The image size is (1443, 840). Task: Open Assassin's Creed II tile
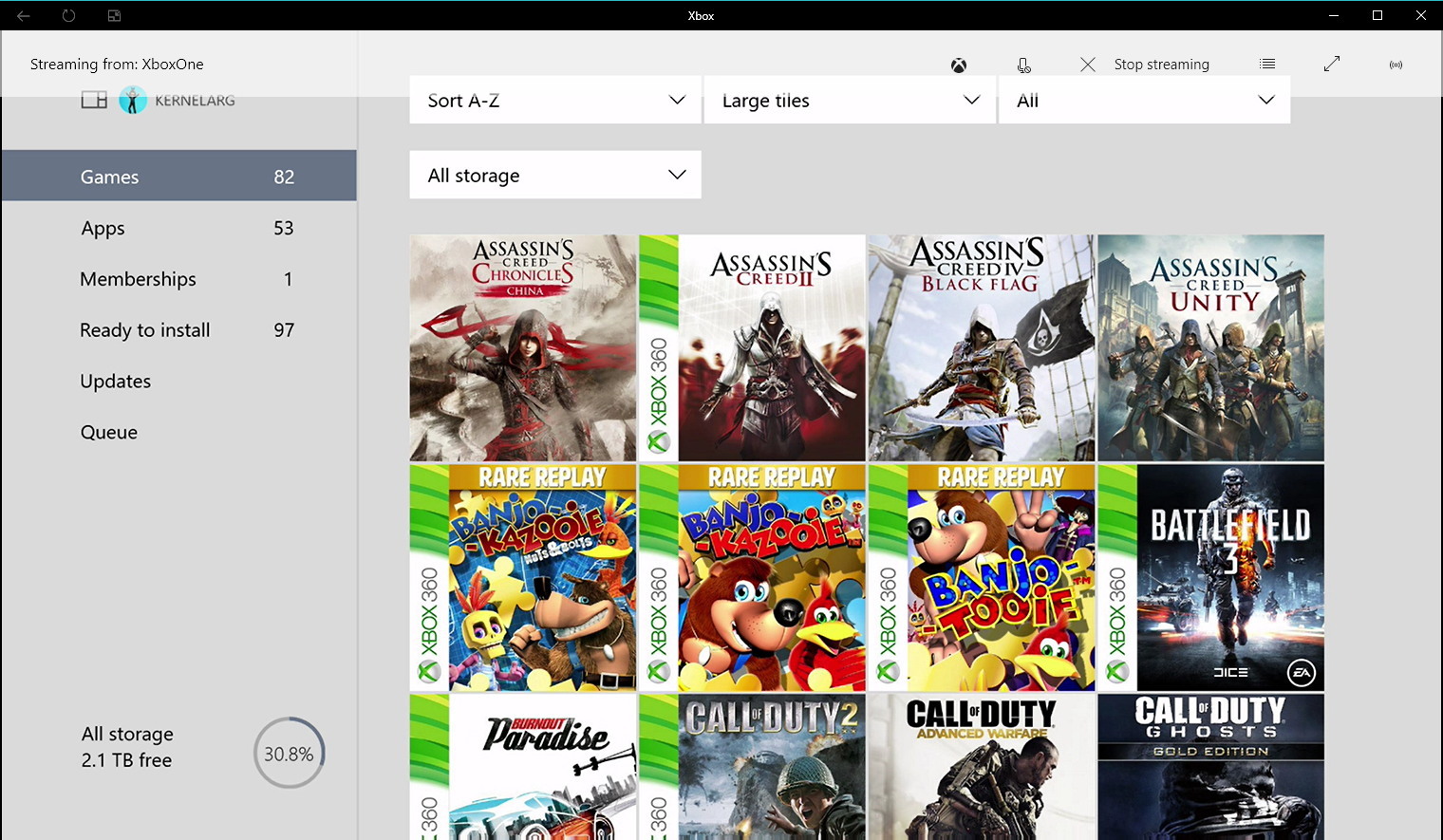pyautogui.click(x=753, y=347)
